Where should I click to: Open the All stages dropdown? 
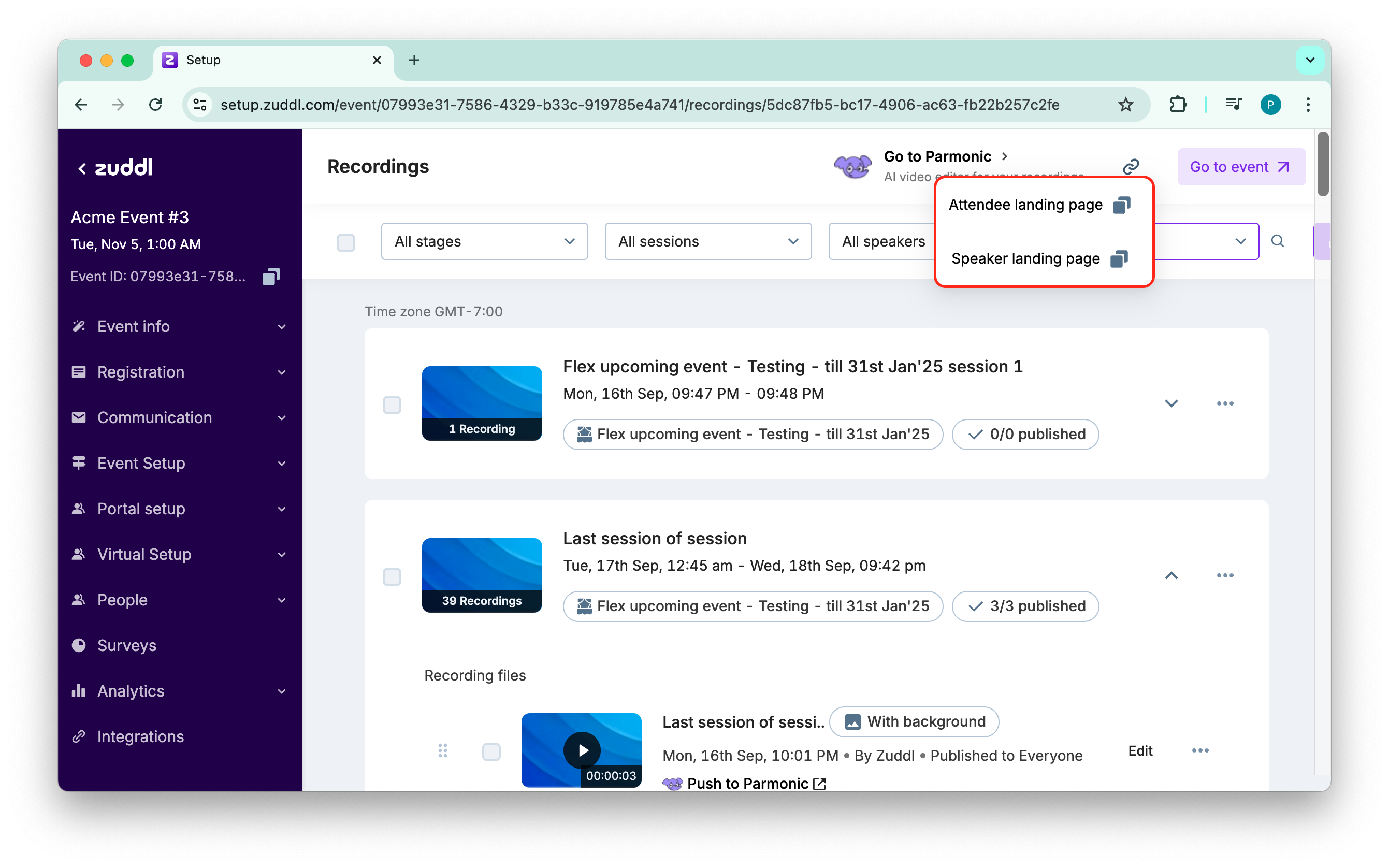[484, 242]
